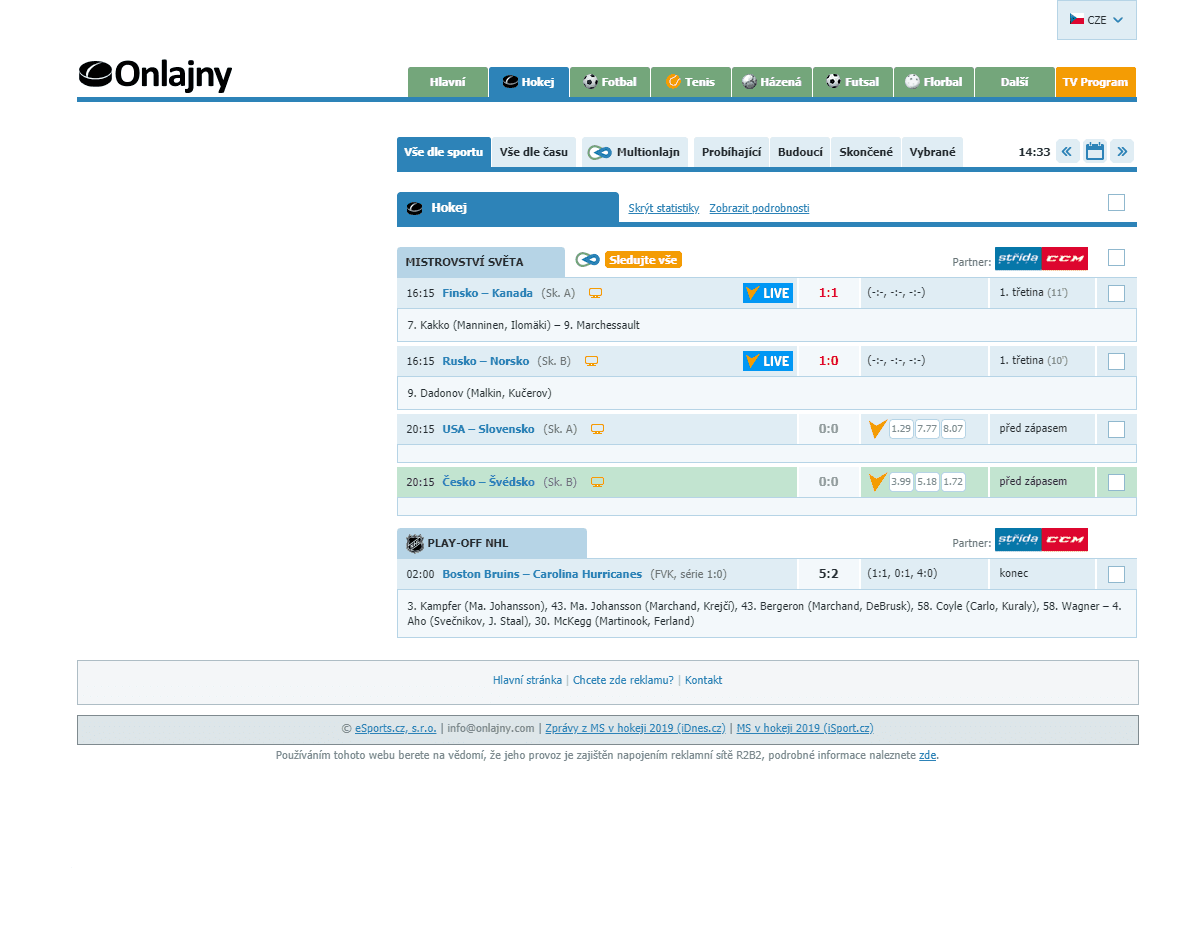This screenshot has height=940, width=1196.
Task: Click LIVE badge for Finsko – Kanada
Action: [x=768, y=293]
